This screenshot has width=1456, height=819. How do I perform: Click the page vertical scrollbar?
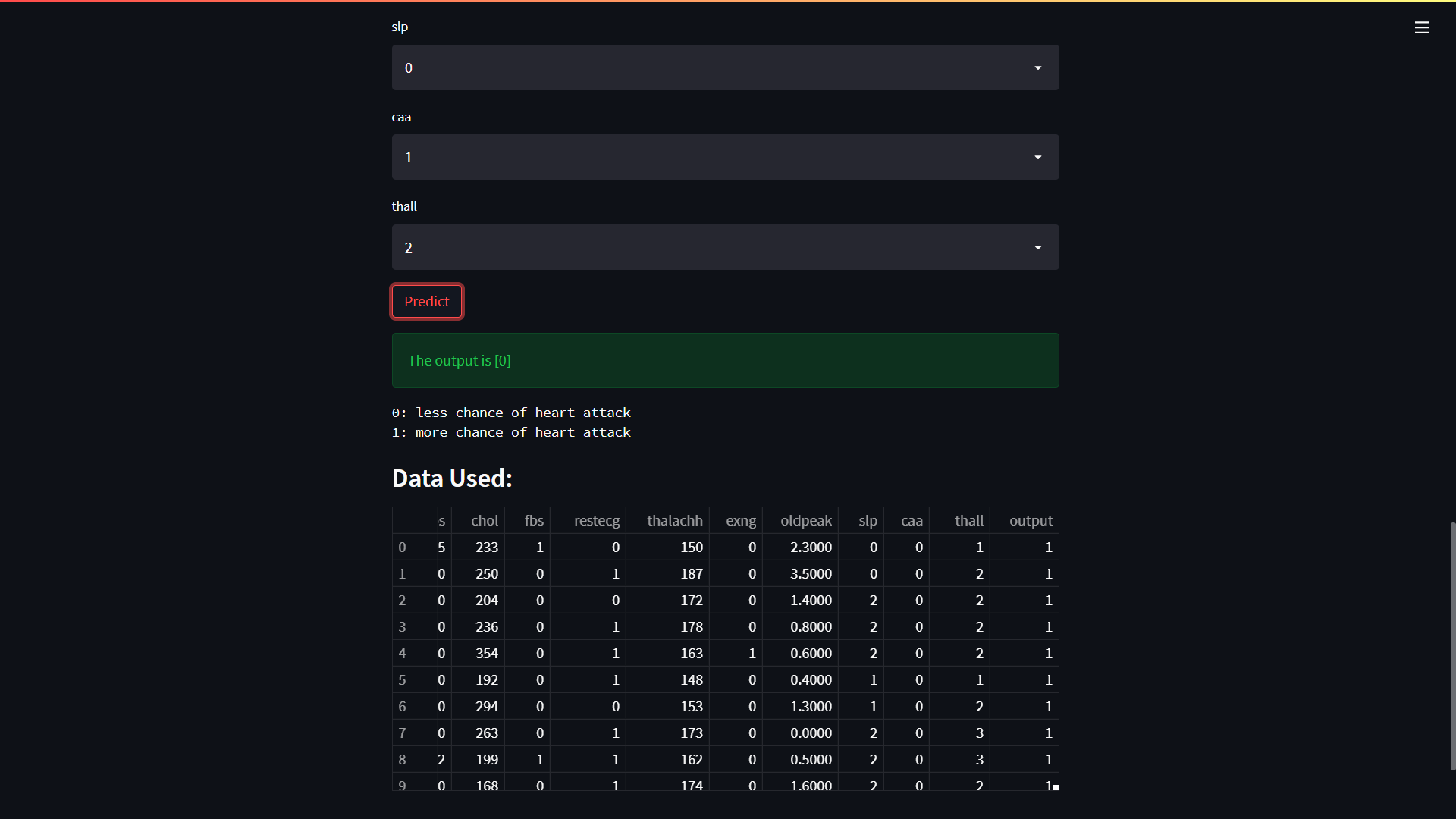click(1451, 645)
